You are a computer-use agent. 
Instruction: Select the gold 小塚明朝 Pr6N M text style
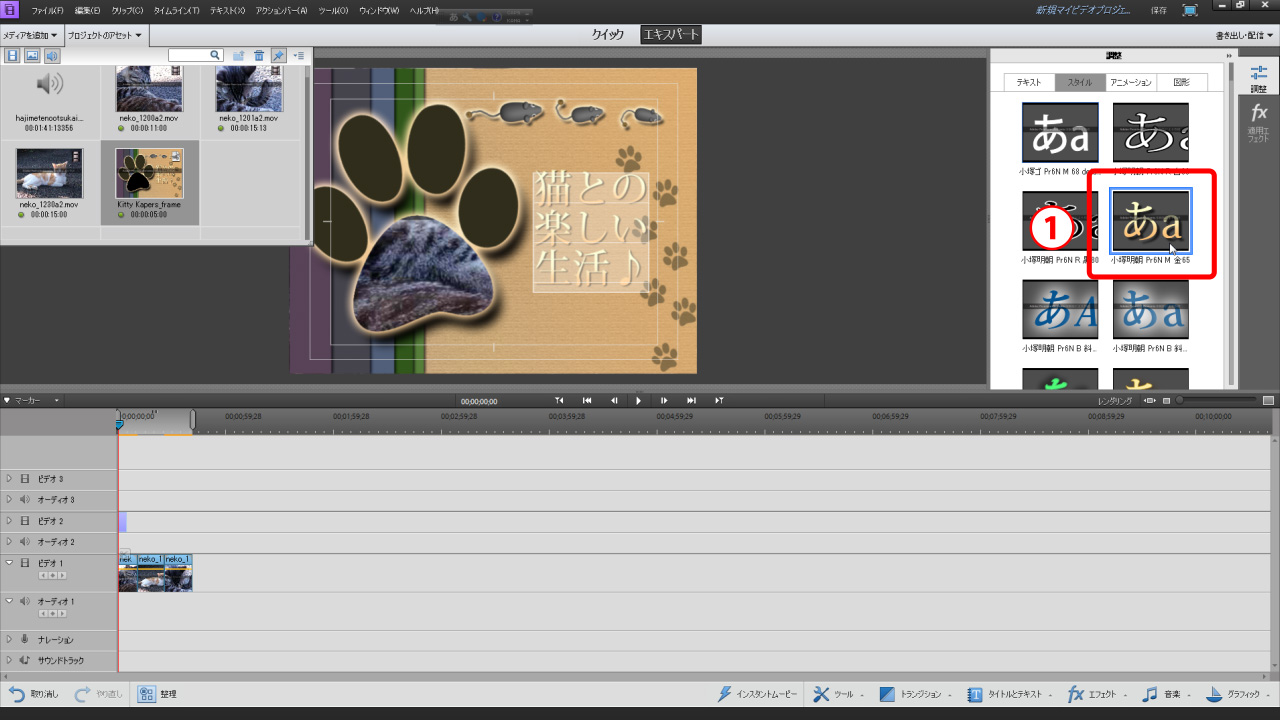tap(1150, 222)
